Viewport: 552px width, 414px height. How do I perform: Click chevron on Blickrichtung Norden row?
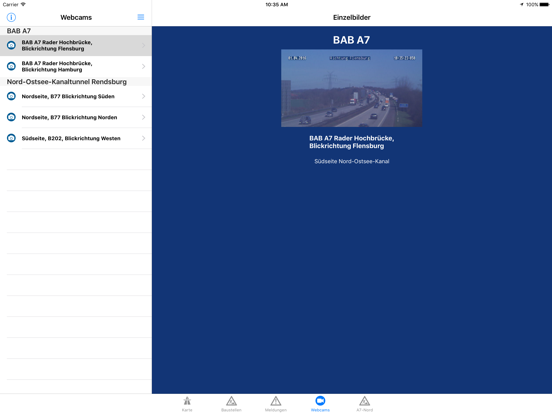(x=144, y=117)
